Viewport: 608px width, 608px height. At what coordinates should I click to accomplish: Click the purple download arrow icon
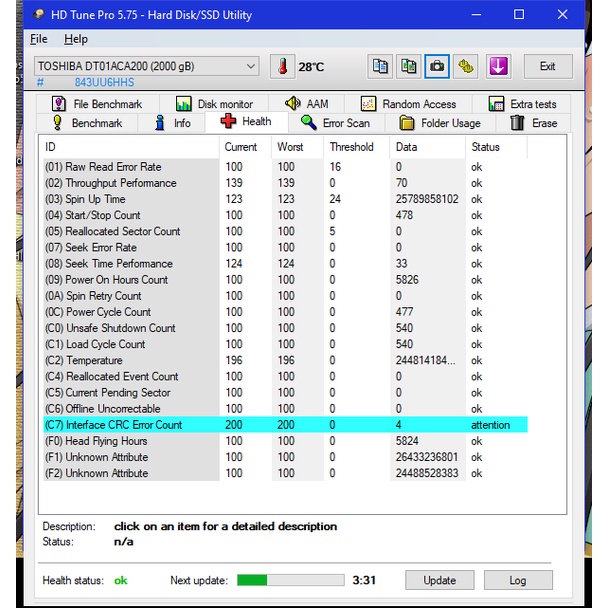[498, 66]
